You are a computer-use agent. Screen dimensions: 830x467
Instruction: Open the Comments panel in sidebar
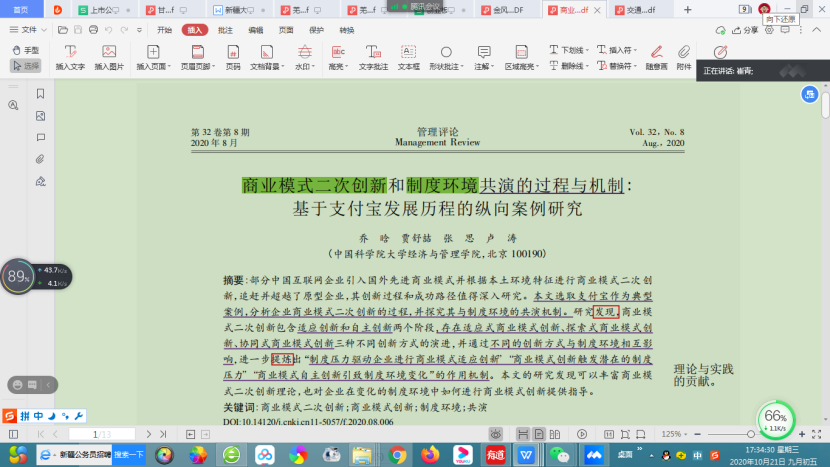40,138
